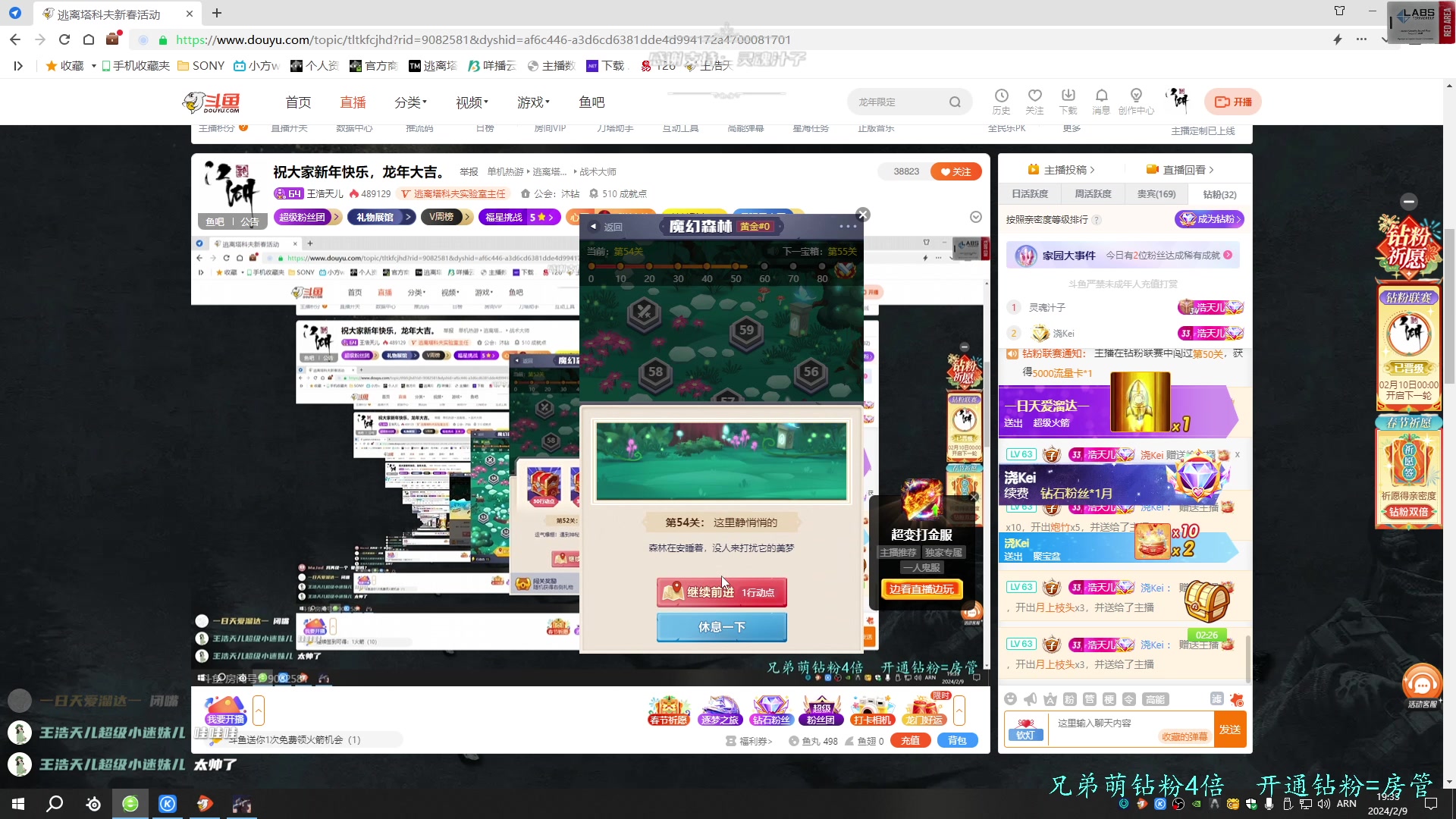
Task: Switch to the 周活跃度 tab
Action: tap(1093, 194)
